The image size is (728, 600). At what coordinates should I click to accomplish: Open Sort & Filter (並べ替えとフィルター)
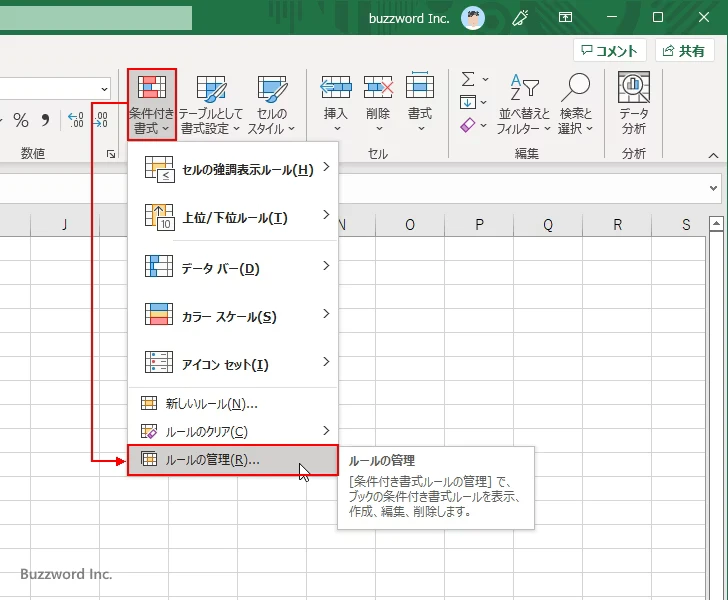(x=524, y=104)
